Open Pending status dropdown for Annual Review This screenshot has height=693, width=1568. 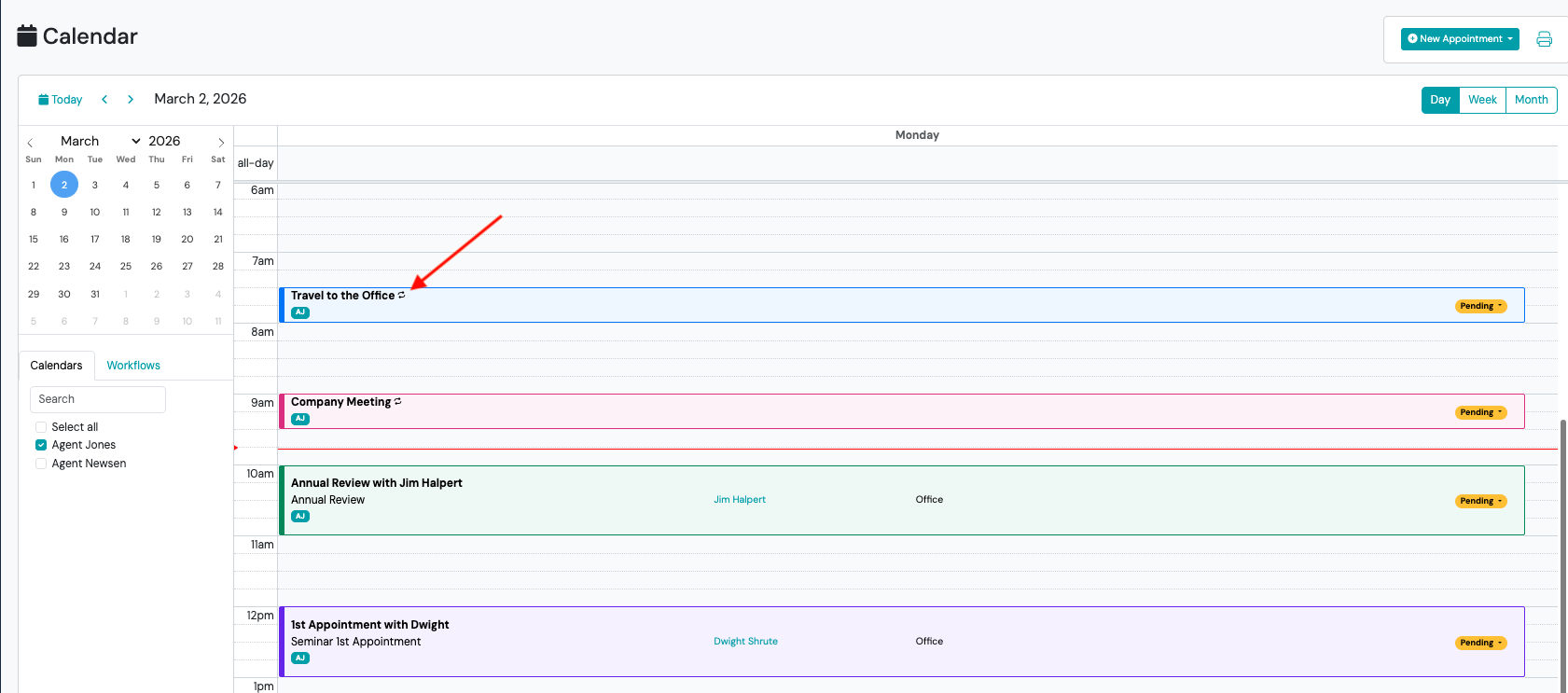(1480, 501)
